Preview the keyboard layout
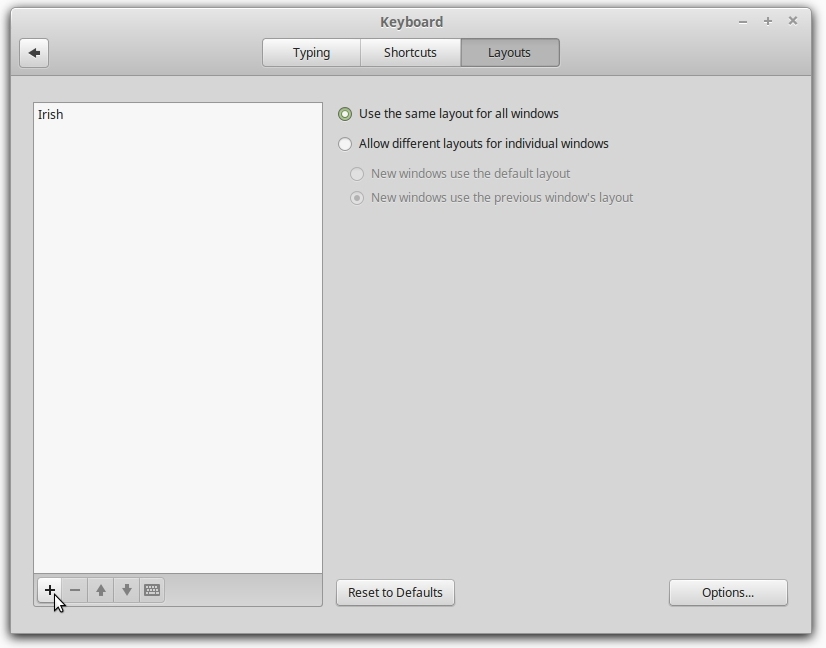This screenshot has width=826, height=648. 152,590
